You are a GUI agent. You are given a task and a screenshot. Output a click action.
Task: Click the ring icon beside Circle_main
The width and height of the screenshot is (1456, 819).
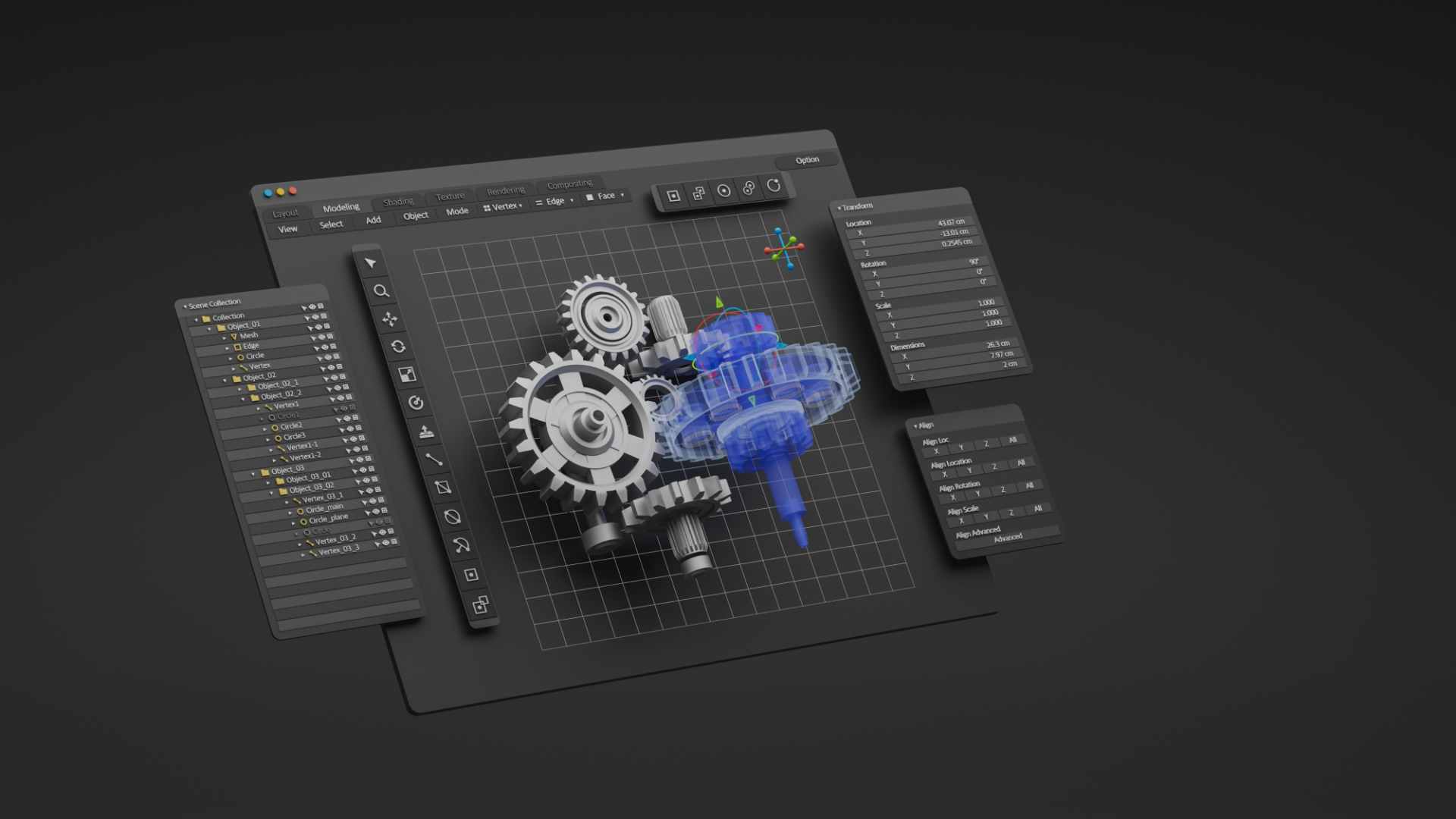tap(300, 512)
